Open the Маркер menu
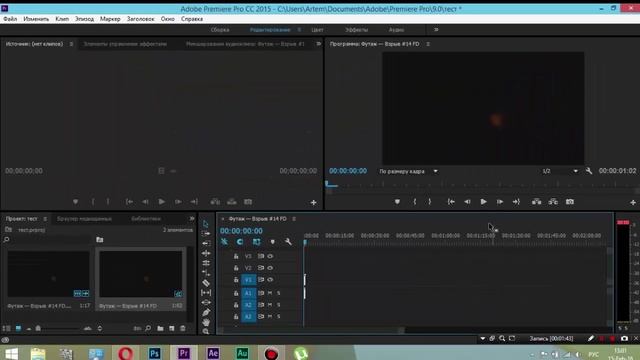Screen dimensions: 640x360 coord(110,19)
